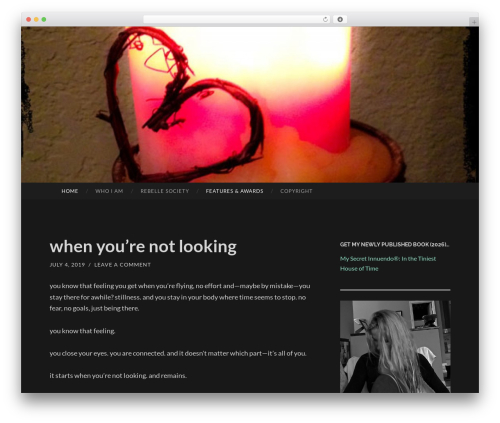
Task: Click the sidebar black-and-white author photo
Action: click(x=395, y=347)
